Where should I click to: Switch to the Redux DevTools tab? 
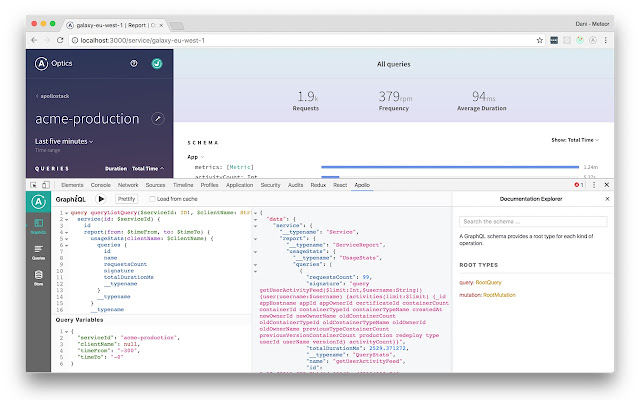[x=318, y=185]
